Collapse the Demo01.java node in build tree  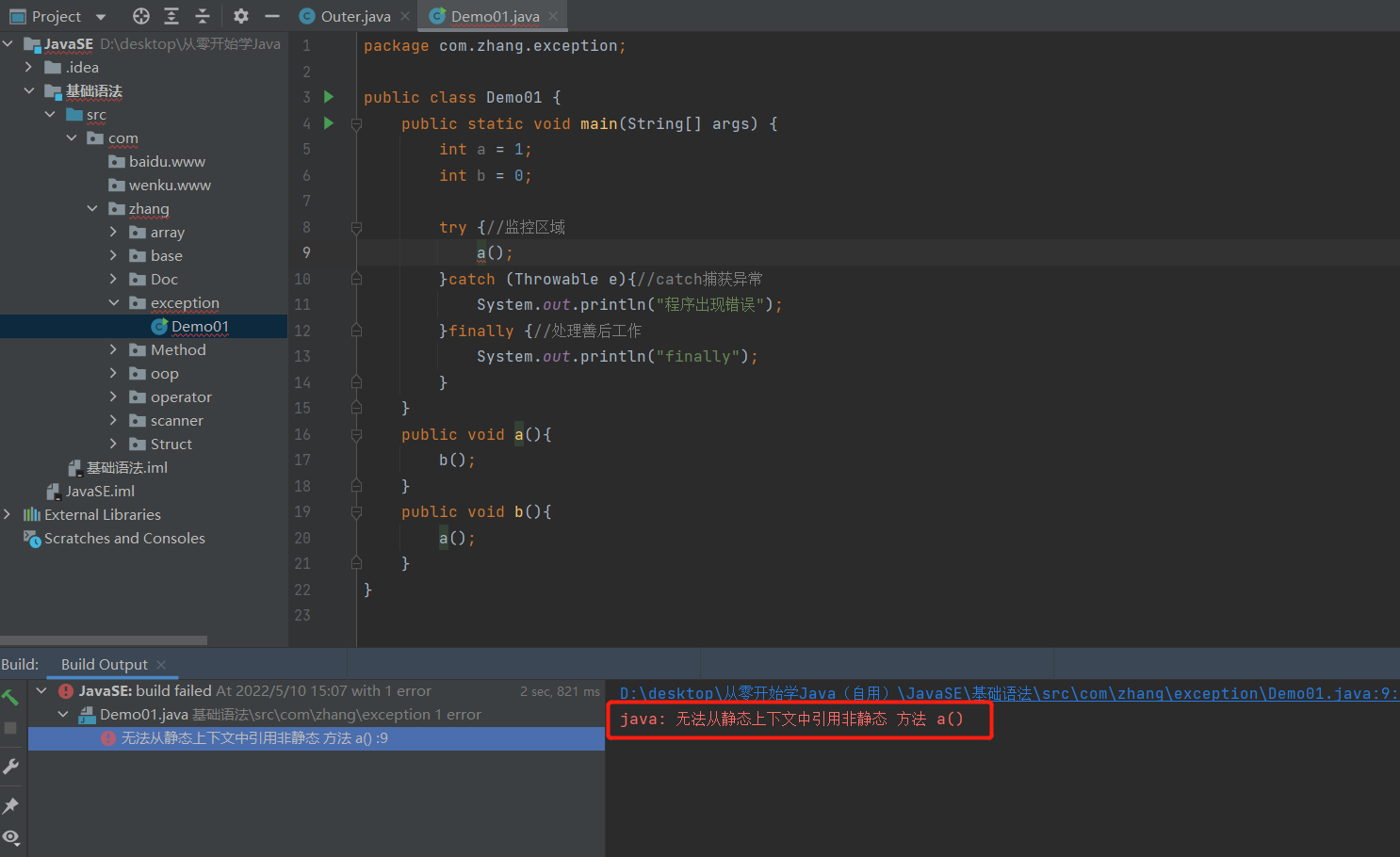point(63,715)
